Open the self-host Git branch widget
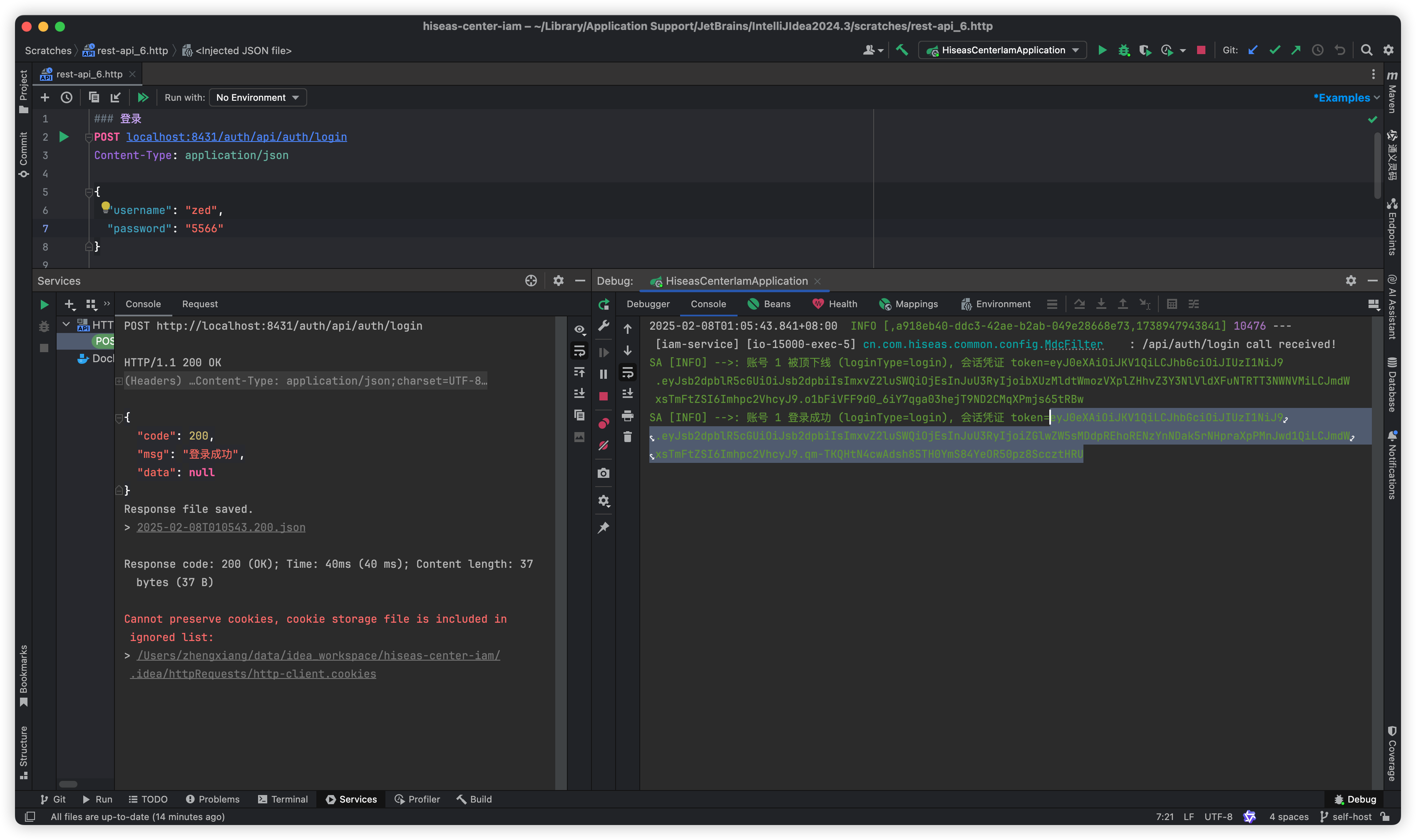The width and height of the screenshot is (1416, 840). [x=1346, y=816]
